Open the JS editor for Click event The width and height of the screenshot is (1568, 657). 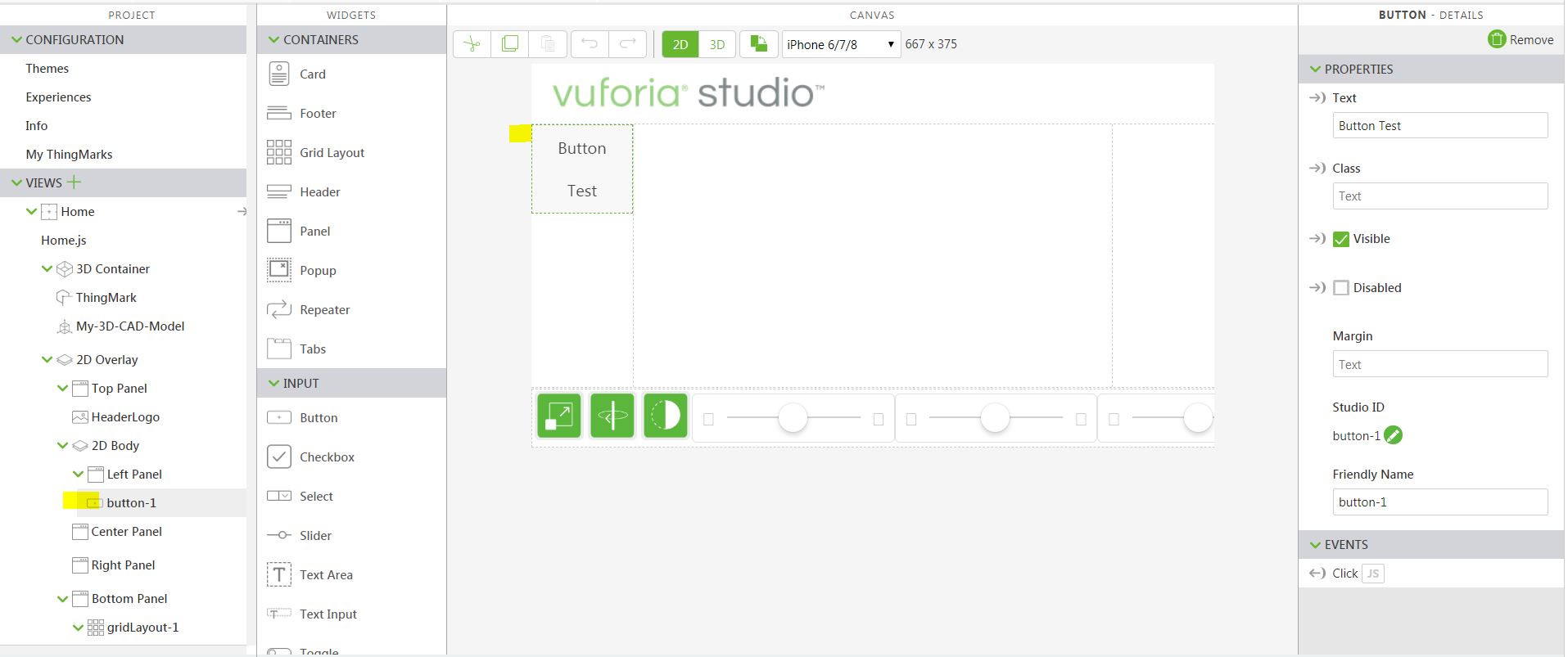tap(1373, 574)
